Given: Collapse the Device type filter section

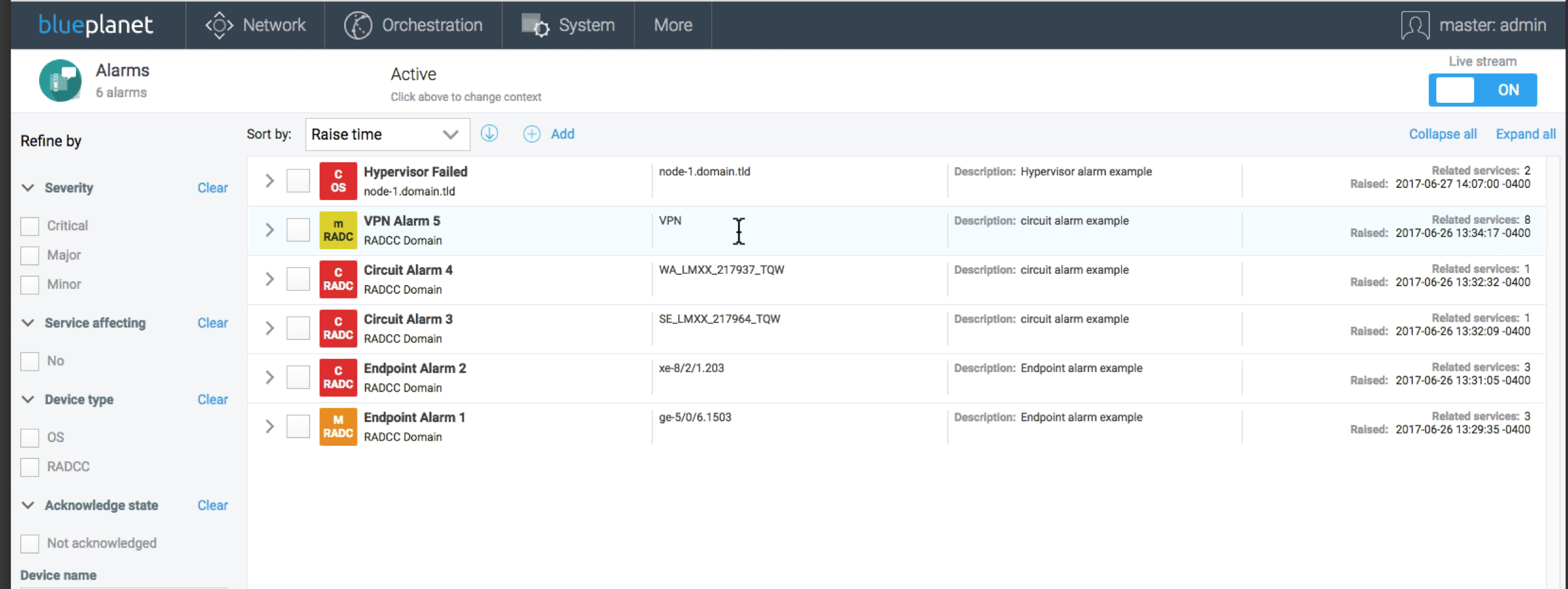Looking at the screenshot, I should point(28,399).
